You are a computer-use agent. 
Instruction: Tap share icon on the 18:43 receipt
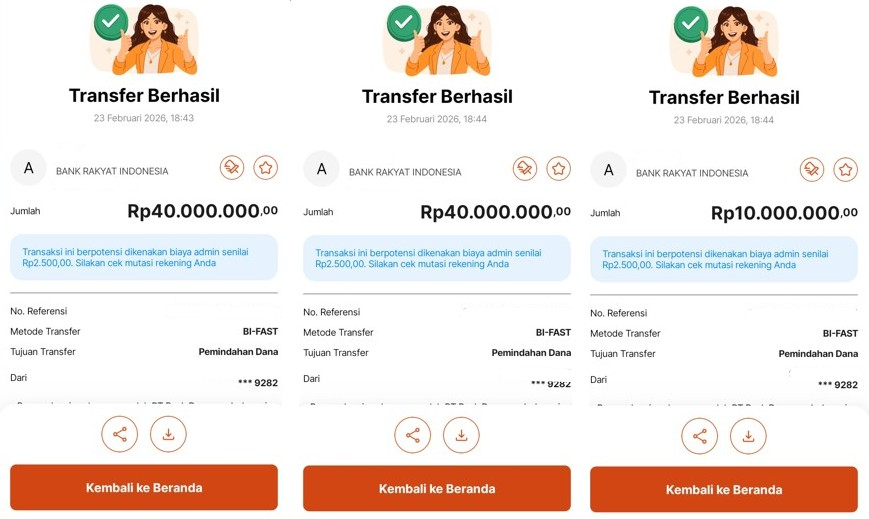tap(120, 434)
